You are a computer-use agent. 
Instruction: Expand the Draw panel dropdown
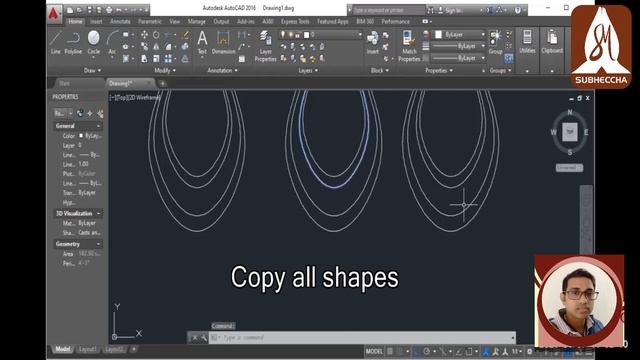pyautogui.click(x=92, y=71)
